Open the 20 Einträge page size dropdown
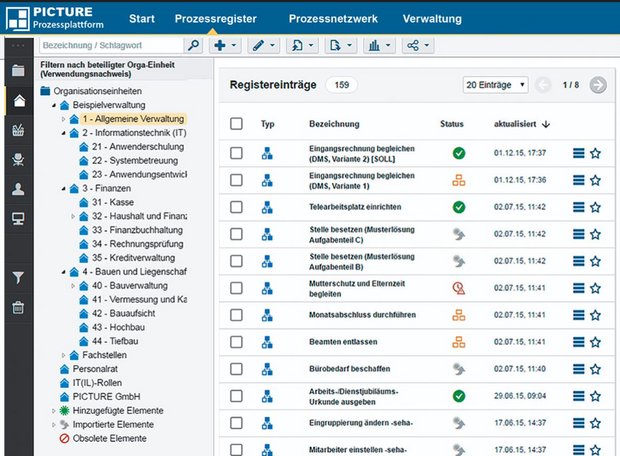The width and height of the screenshot is (620, 456). pos(495,85)
